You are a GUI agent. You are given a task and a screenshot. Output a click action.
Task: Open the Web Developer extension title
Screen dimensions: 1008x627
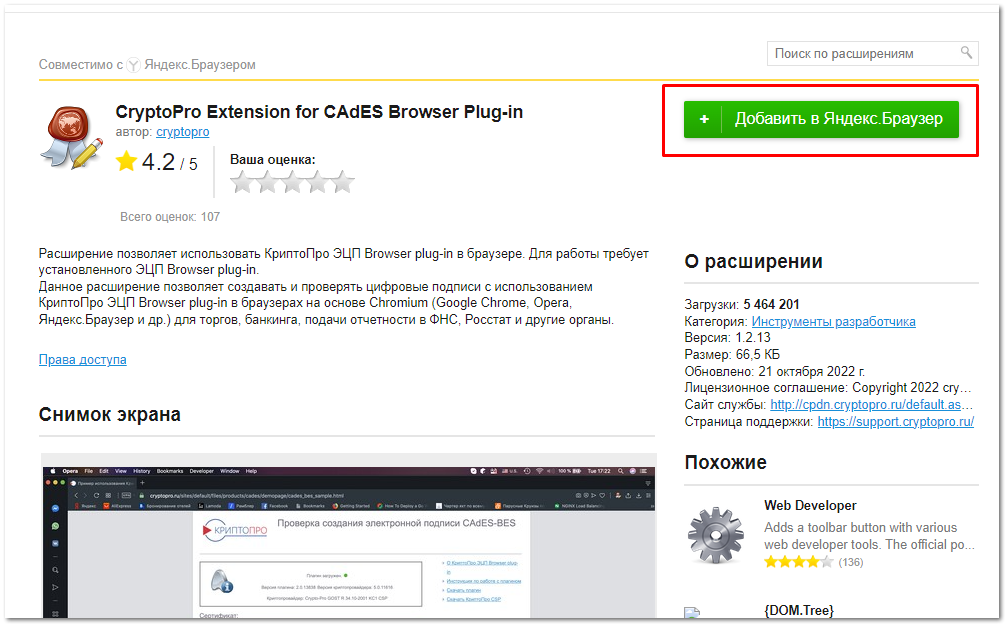point(810,506)
